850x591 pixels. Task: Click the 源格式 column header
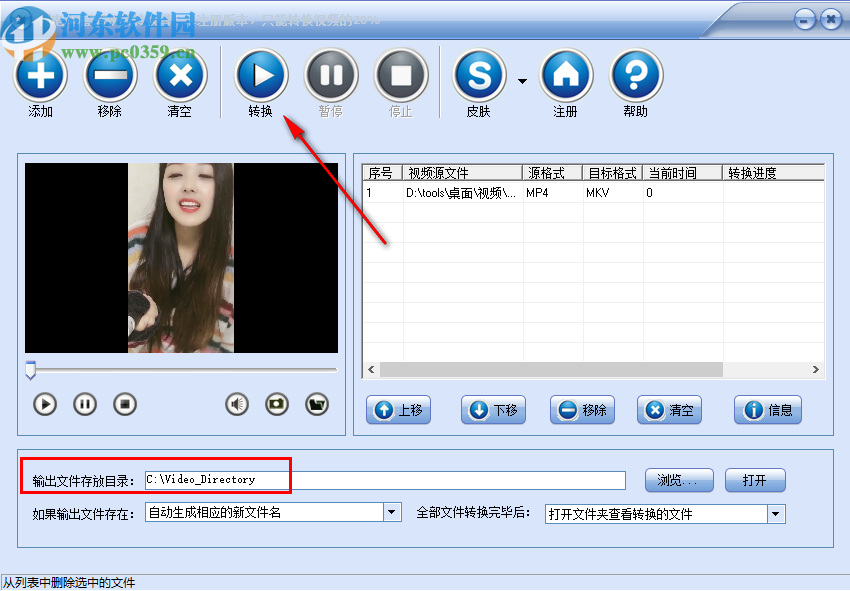click(552, 173)
